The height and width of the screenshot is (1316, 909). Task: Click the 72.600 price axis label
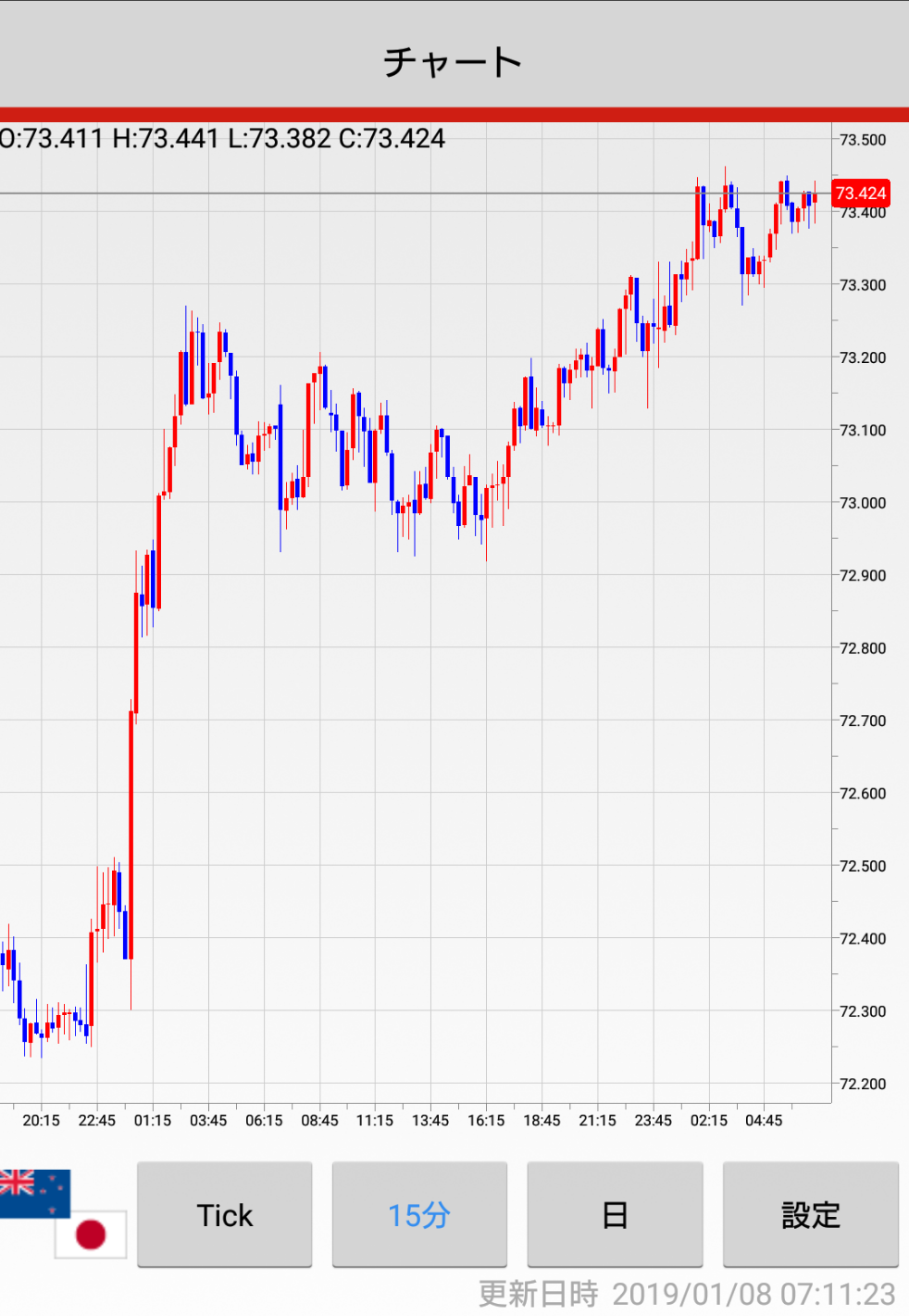tap(862, 794)
